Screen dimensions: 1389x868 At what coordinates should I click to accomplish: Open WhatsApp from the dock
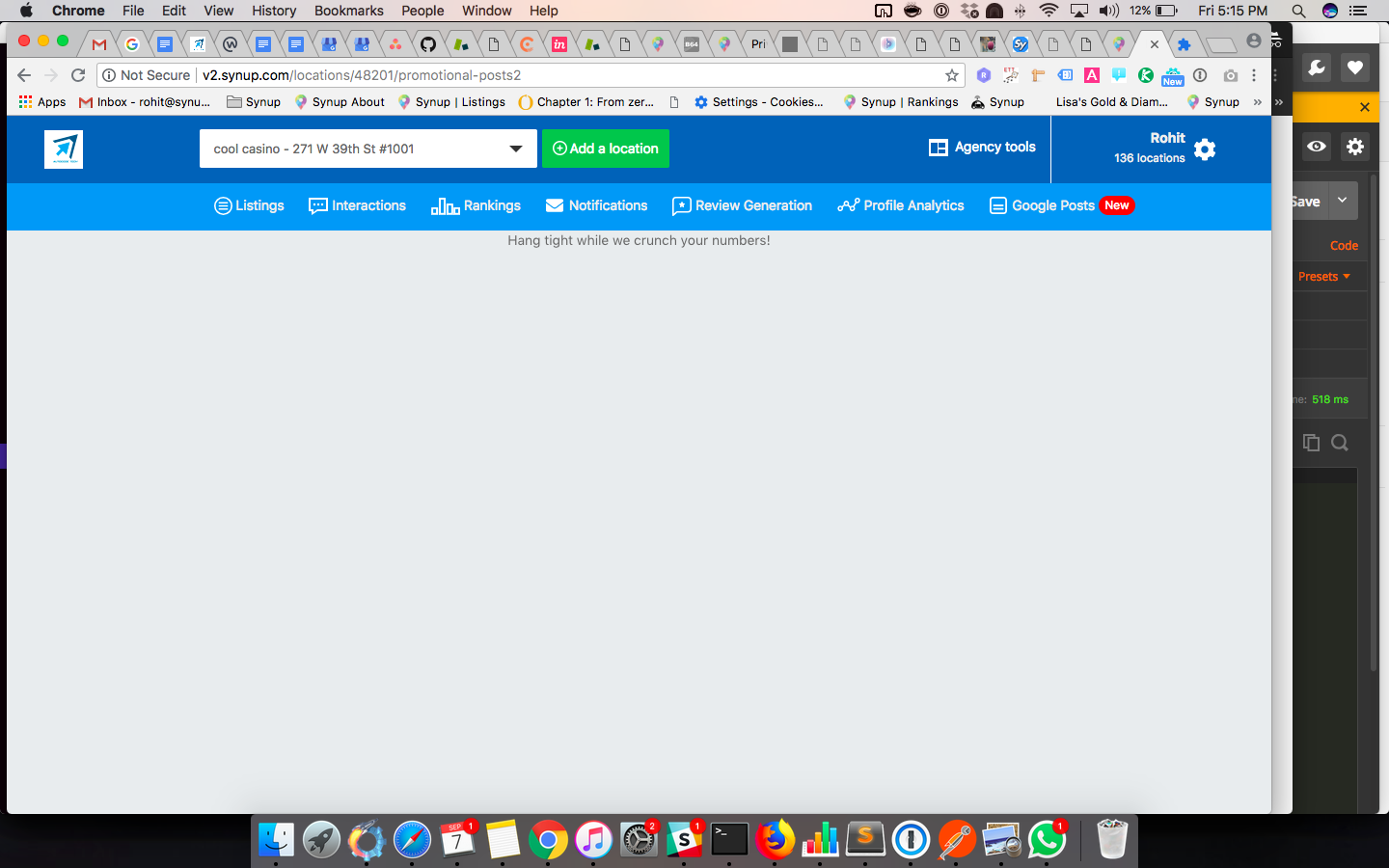tap(1047, 840)
